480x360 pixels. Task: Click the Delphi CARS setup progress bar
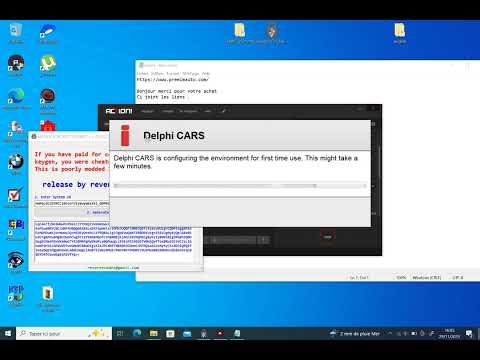240,186
